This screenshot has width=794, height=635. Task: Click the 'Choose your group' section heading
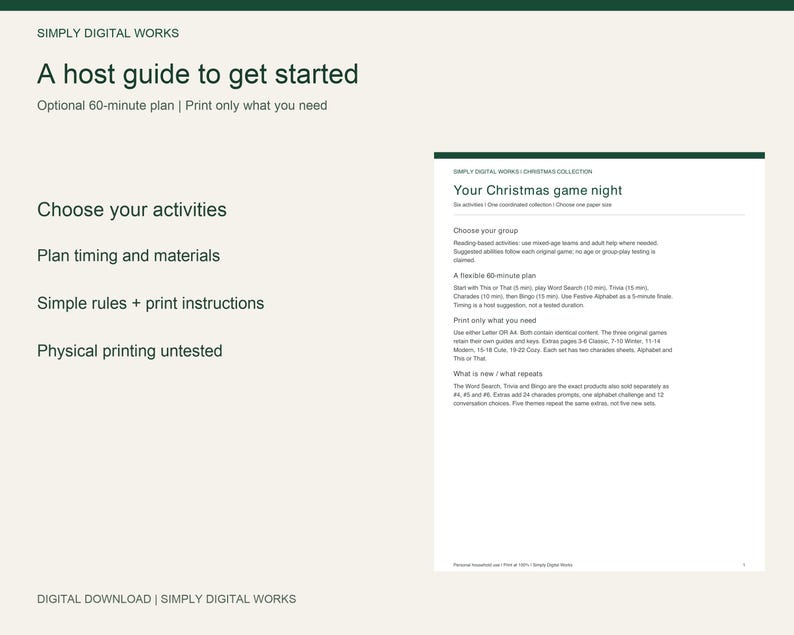pos(486,230)
